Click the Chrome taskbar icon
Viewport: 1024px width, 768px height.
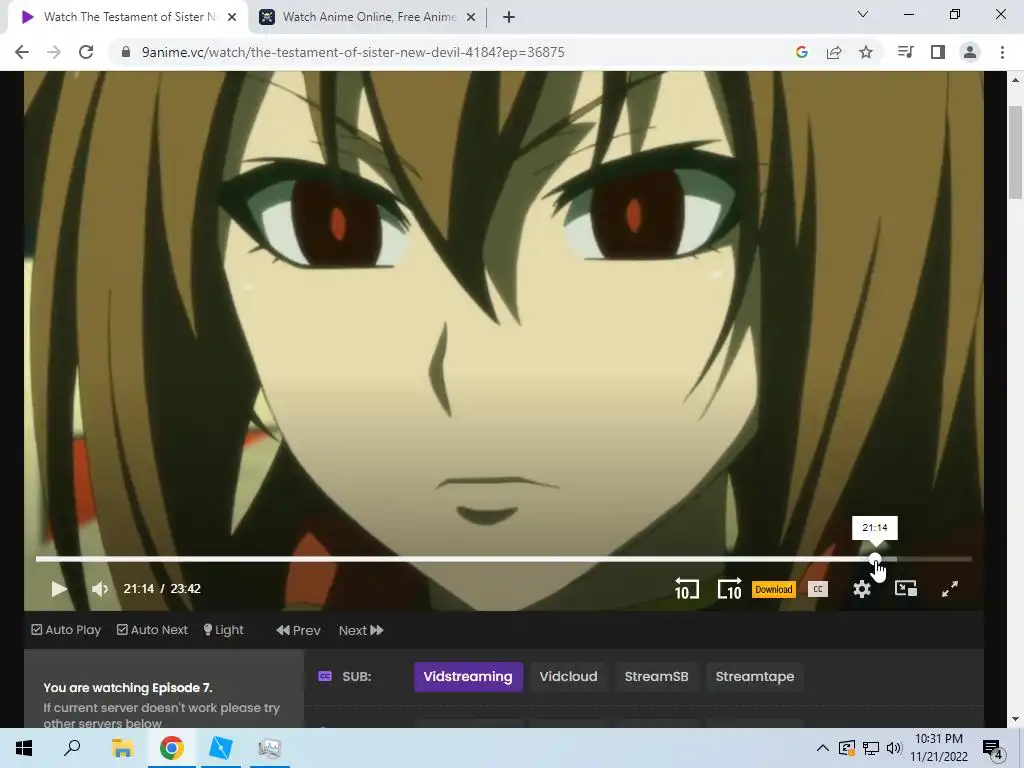click(172, 748)
